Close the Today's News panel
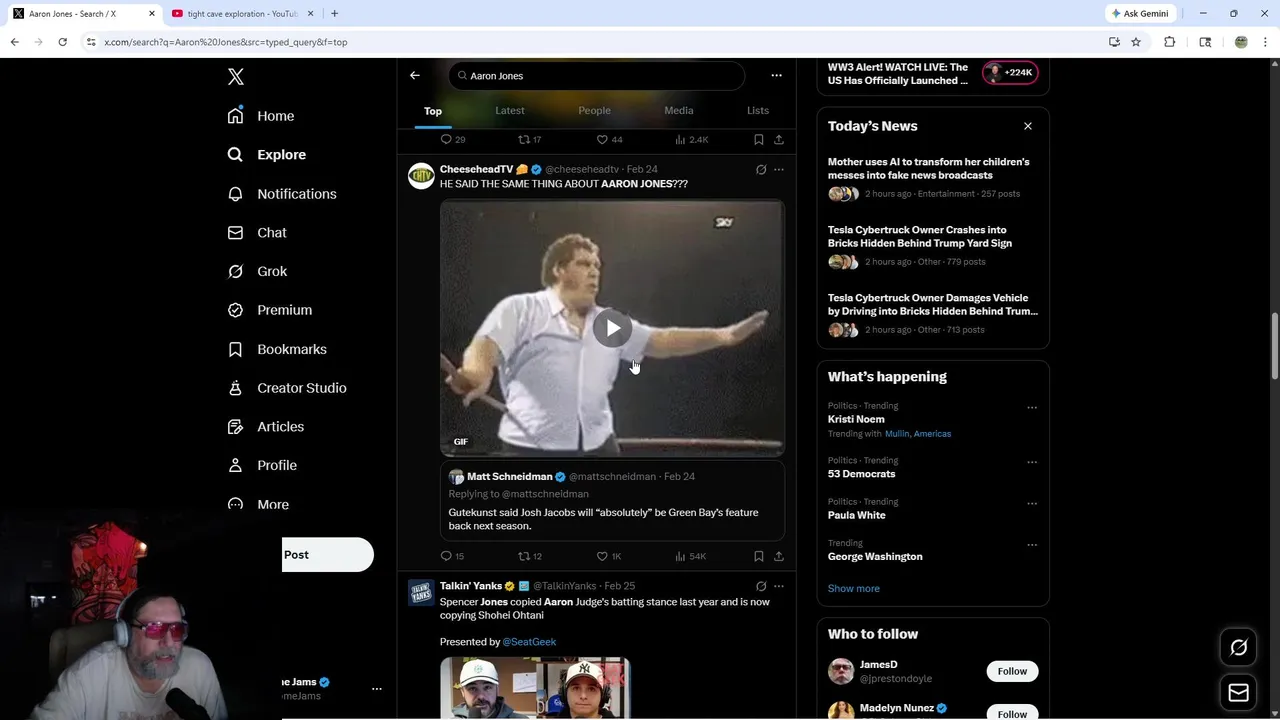 [1027, 126]
